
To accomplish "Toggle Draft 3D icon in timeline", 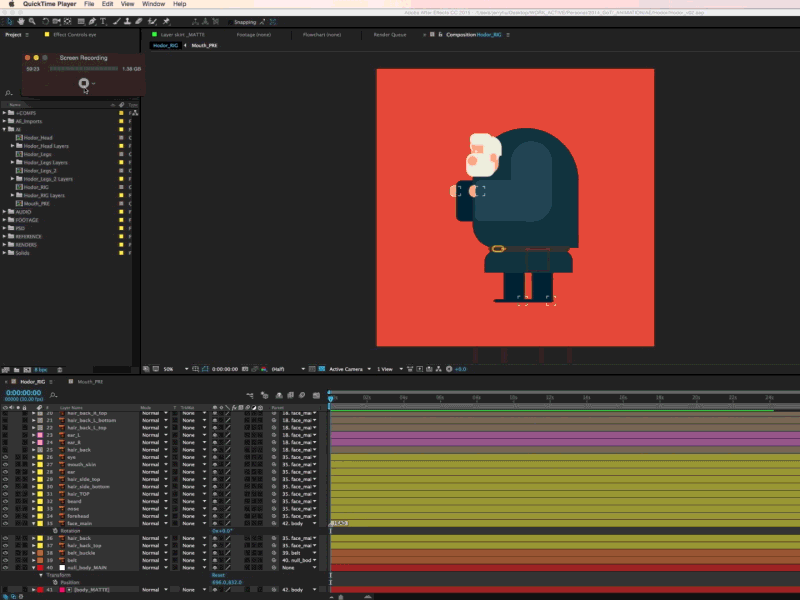I will (x=264, y=395).
